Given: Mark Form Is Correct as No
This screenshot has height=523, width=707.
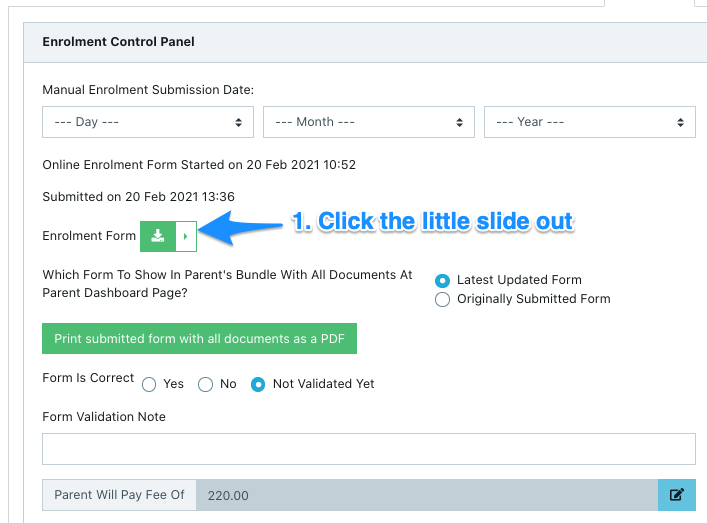Looking at the screenshot, I should [x=206, y=384].
